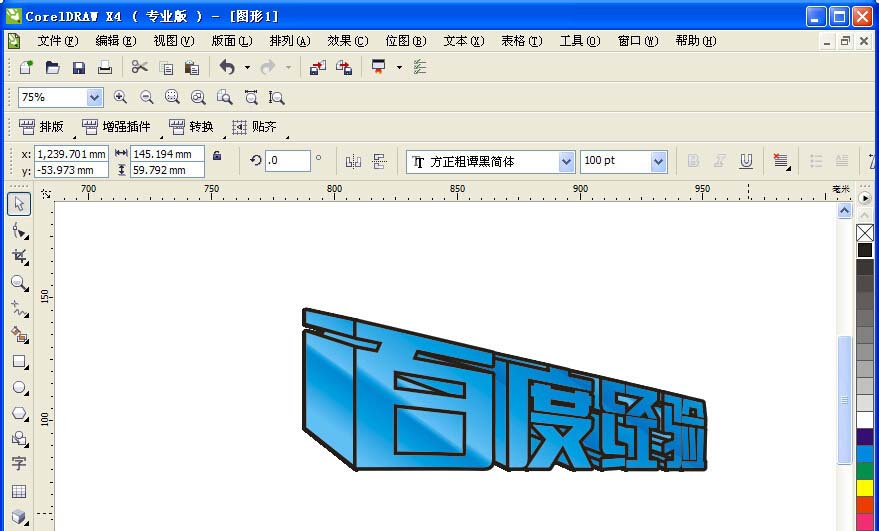Image resolution: width=879 pixels, height=531 pixels.
Task: Click the Export icon
Action: (344, 68)
